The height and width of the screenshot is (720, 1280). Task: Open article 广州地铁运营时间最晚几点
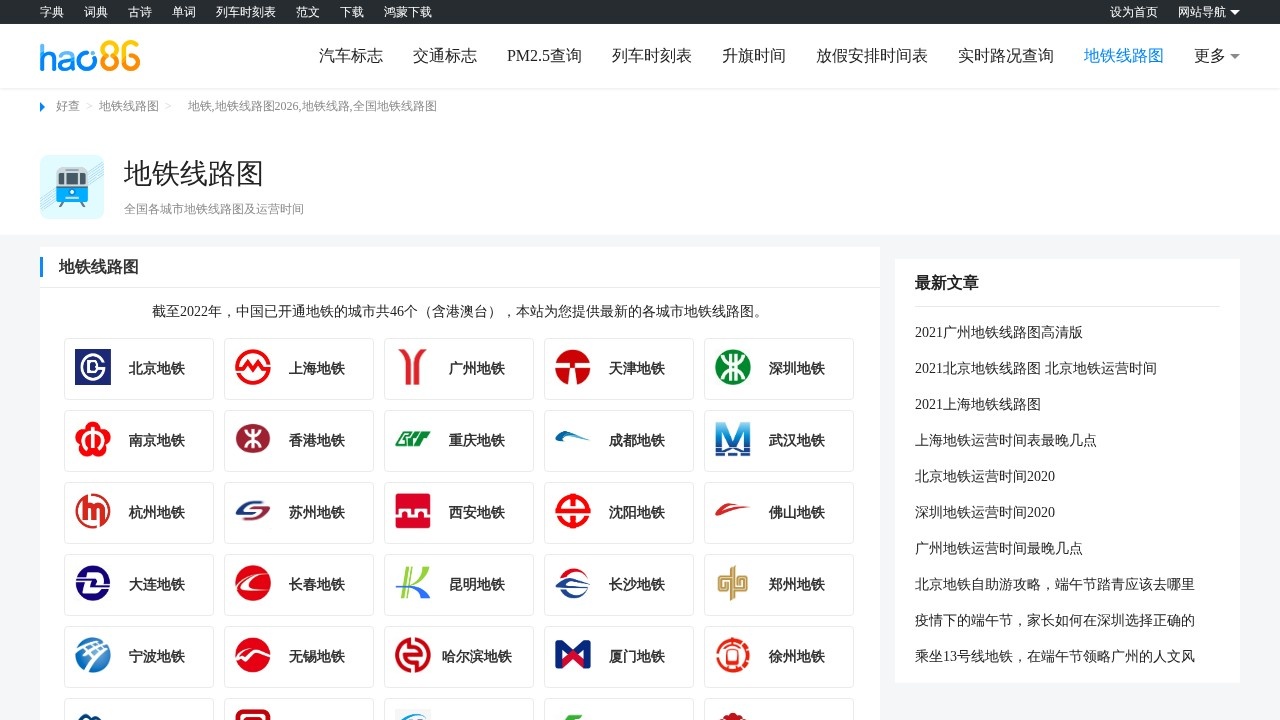coord(999,548)
